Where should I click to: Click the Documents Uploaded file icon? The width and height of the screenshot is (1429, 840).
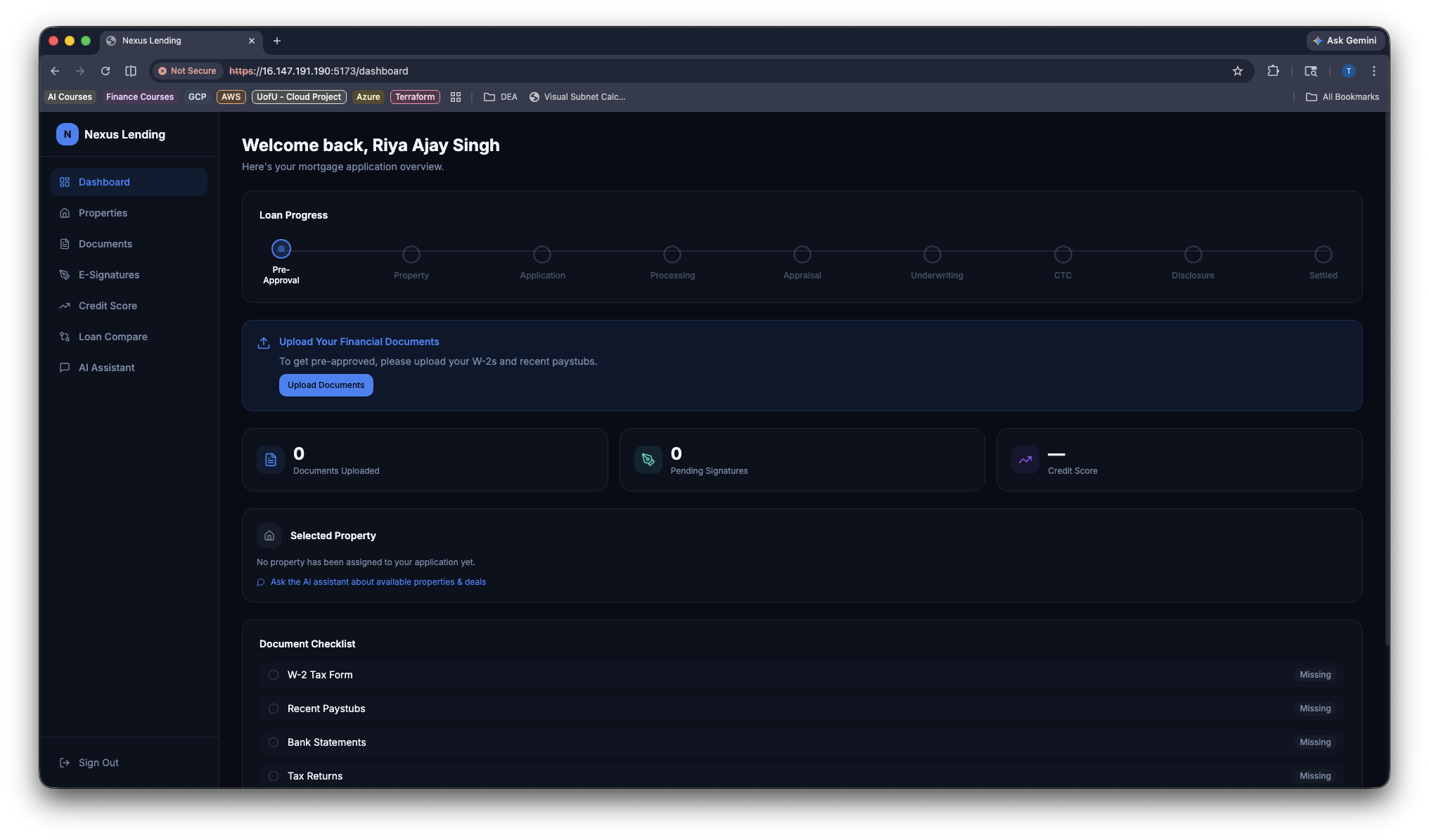click(271, 460)
